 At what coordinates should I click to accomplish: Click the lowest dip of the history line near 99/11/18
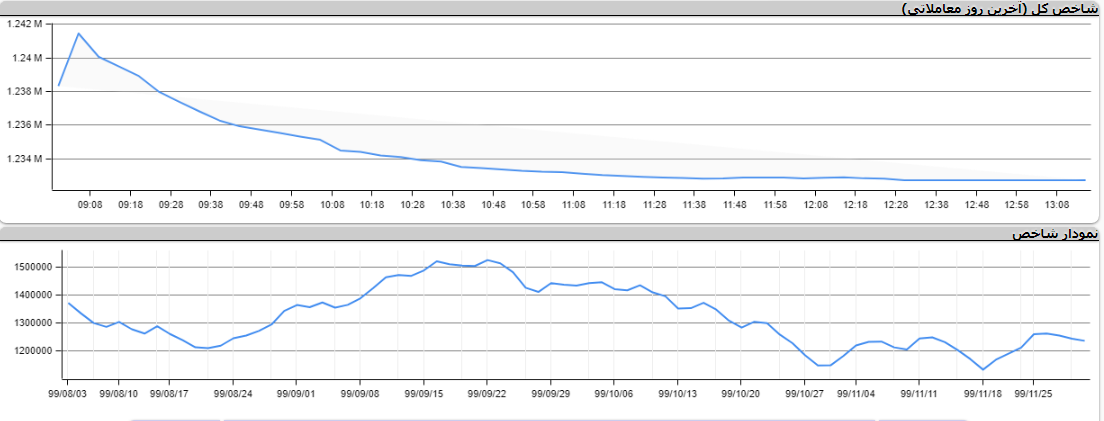(983, 370)
